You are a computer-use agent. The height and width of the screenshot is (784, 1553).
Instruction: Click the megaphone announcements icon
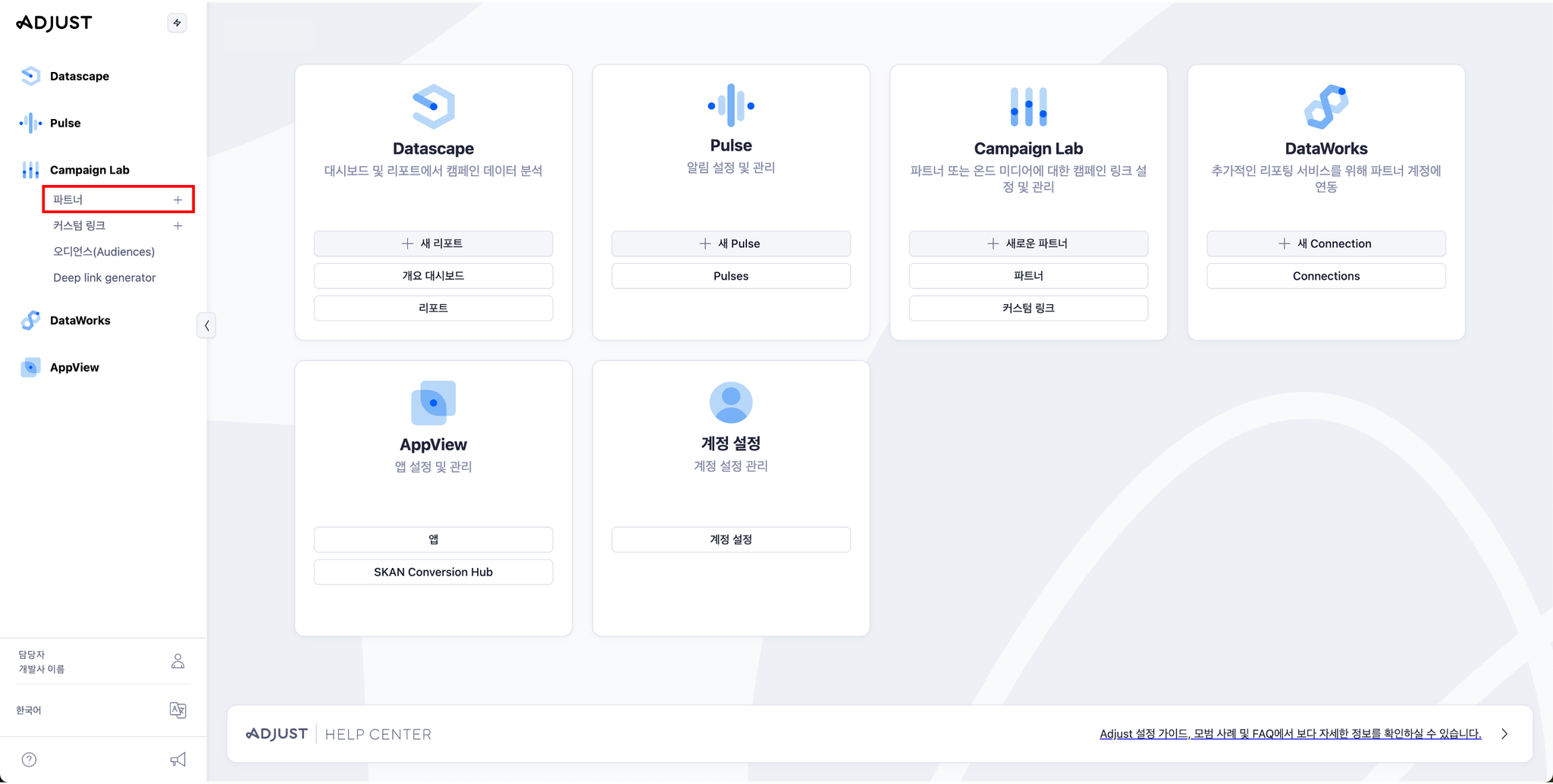[177, 760]
